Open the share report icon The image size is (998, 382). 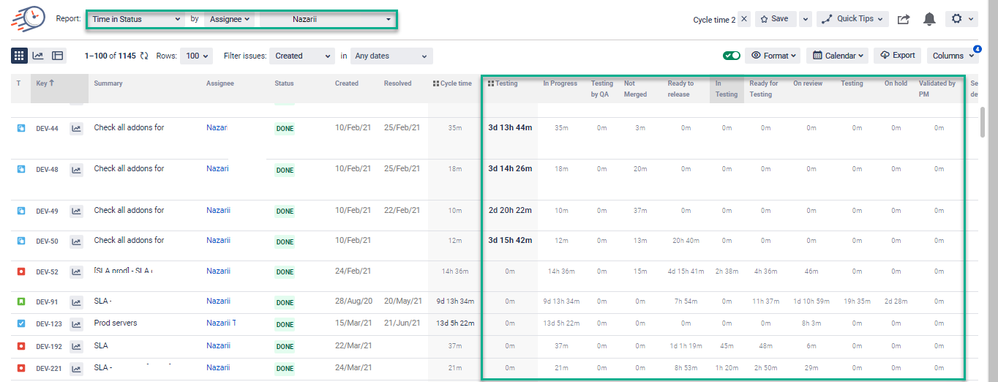[903, 19]
